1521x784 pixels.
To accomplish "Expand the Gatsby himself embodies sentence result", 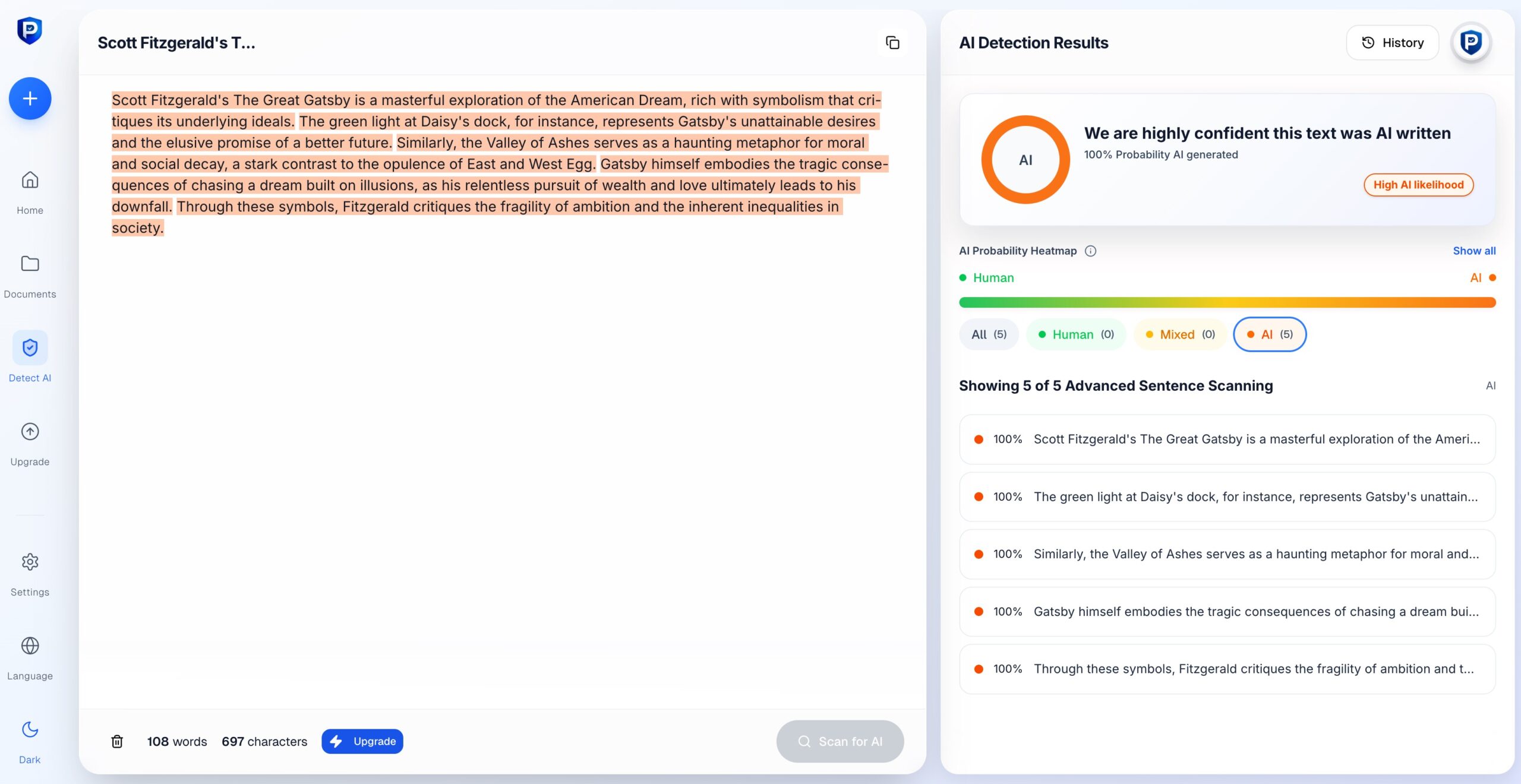I will [1227, 612].
